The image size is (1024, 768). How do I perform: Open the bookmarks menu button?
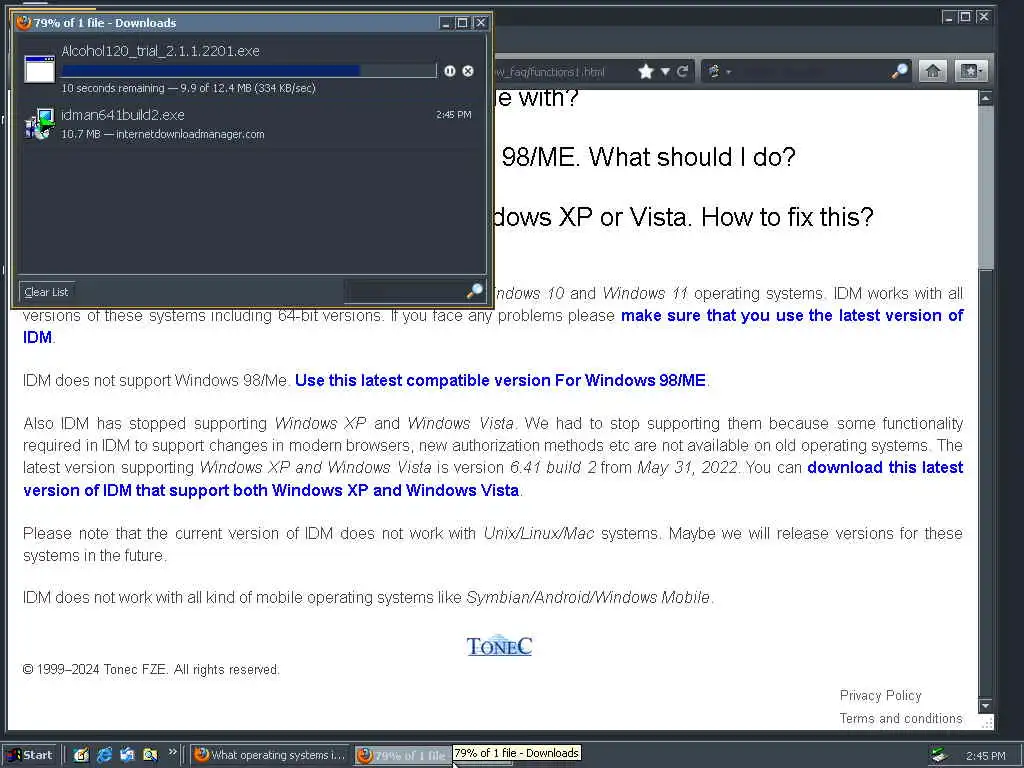point(971,71)
